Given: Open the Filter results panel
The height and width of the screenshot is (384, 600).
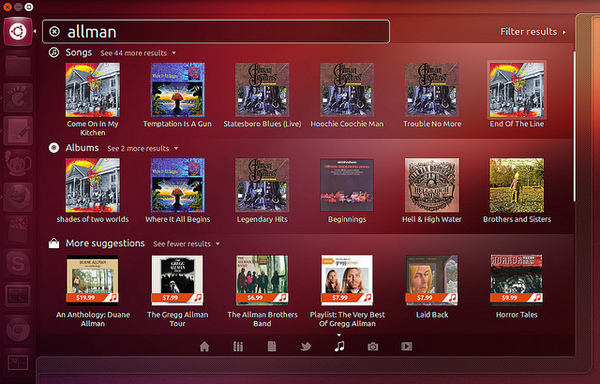Looking at the screenshot, I should click(533, 32).
